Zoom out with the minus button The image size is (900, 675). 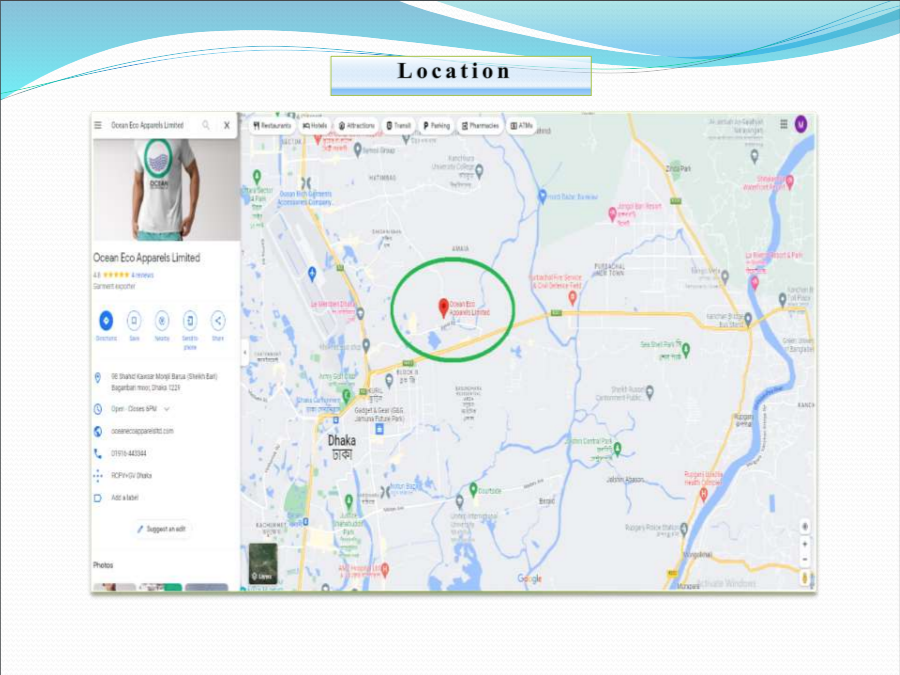[805, 558]
